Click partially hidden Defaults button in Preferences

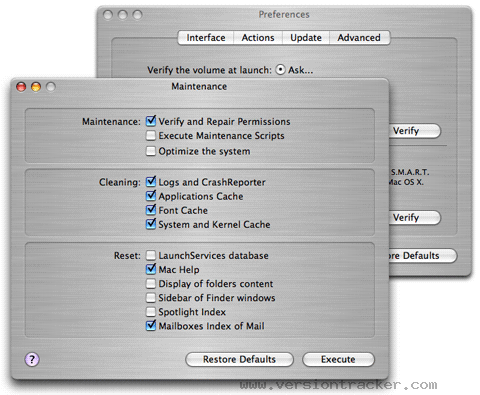(422, 256)
